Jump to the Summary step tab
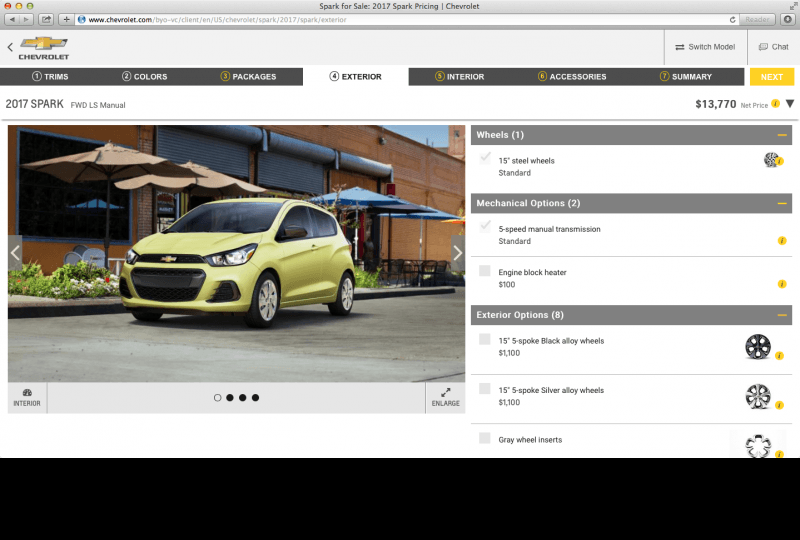 [686, 77]
